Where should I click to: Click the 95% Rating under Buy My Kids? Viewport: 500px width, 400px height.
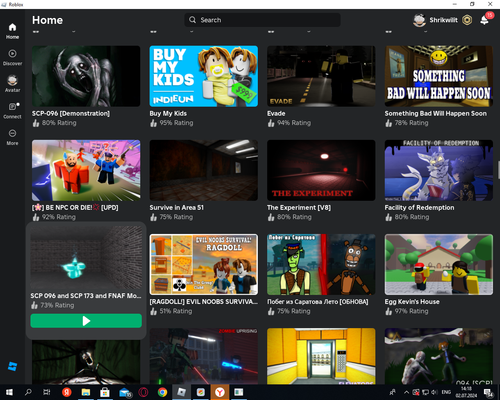[176, 123]
